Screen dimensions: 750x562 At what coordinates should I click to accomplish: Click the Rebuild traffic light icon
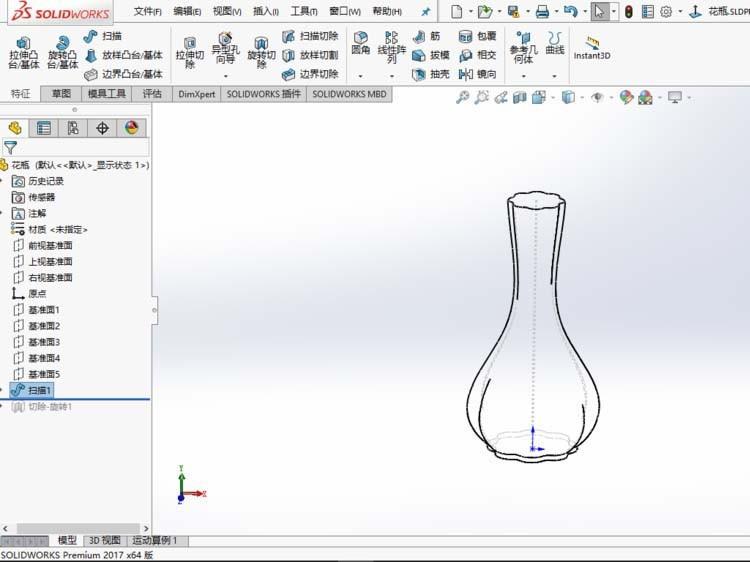(x=629, y=11)
